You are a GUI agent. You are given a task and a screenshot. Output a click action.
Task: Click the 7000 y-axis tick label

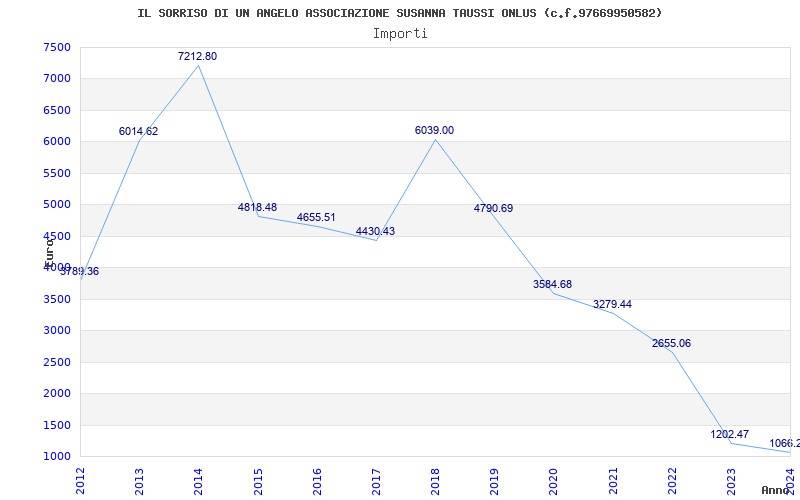[x=57, y=79]
